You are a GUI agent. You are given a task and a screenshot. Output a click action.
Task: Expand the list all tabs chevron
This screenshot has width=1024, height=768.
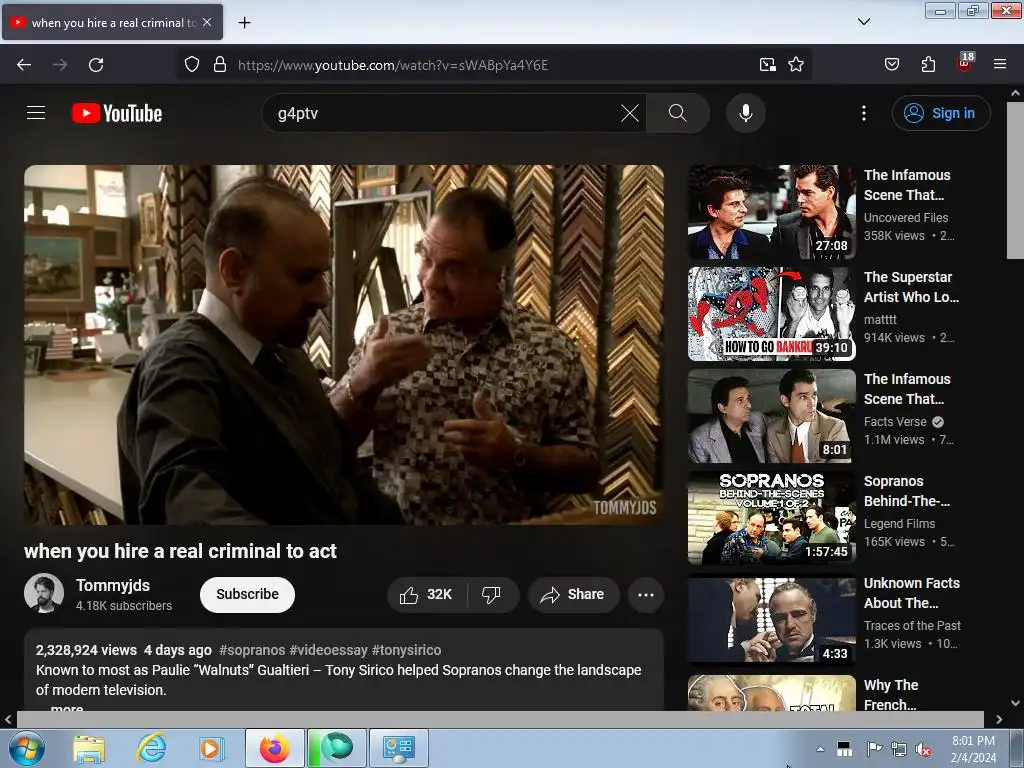pyautogui.click(x=863, y=22)
